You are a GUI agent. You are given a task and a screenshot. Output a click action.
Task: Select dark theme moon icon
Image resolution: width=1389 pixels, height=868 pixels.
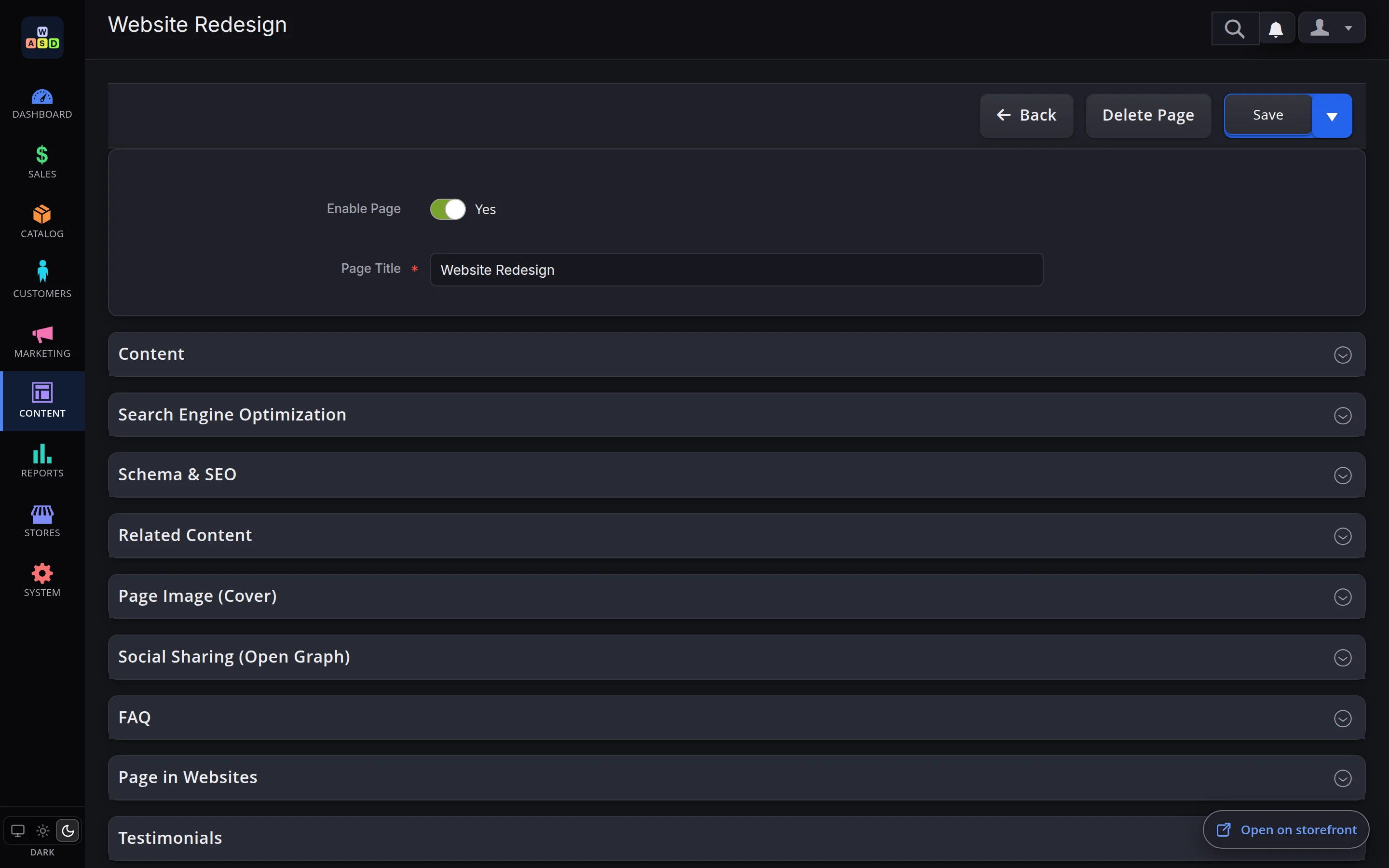click(68, 831)
